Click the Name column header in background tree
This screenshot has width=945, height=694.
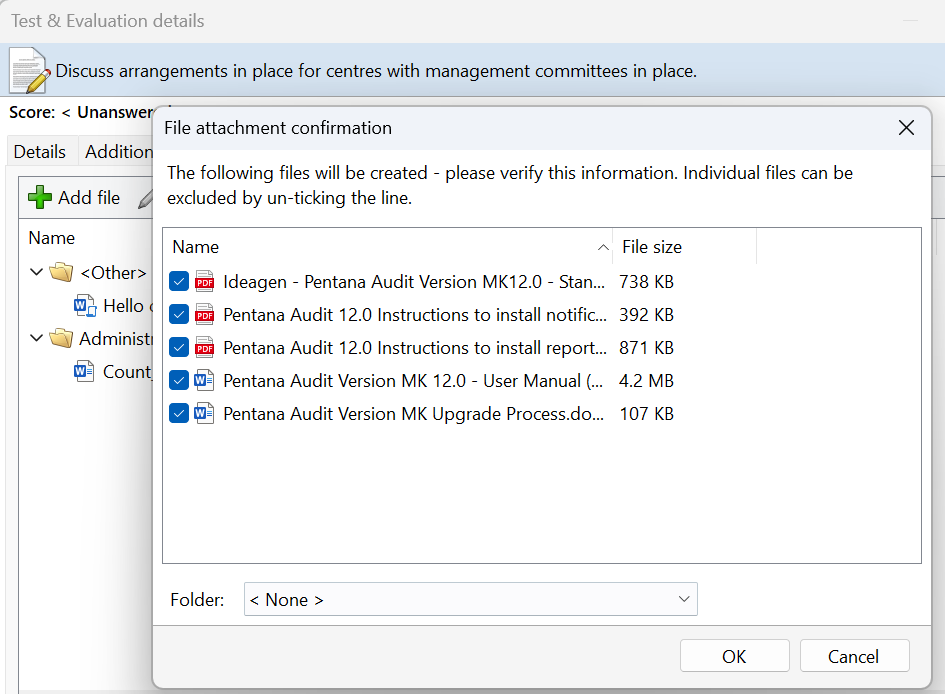tap(52, 238)
